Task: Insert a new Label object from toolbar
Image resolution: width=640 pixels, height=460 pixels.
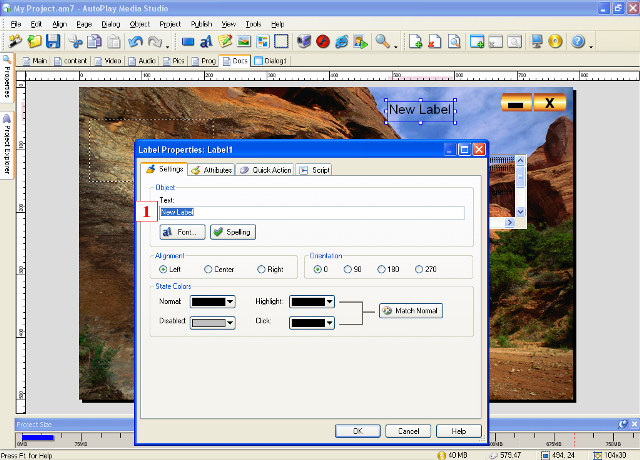Action: pos(206,42)
